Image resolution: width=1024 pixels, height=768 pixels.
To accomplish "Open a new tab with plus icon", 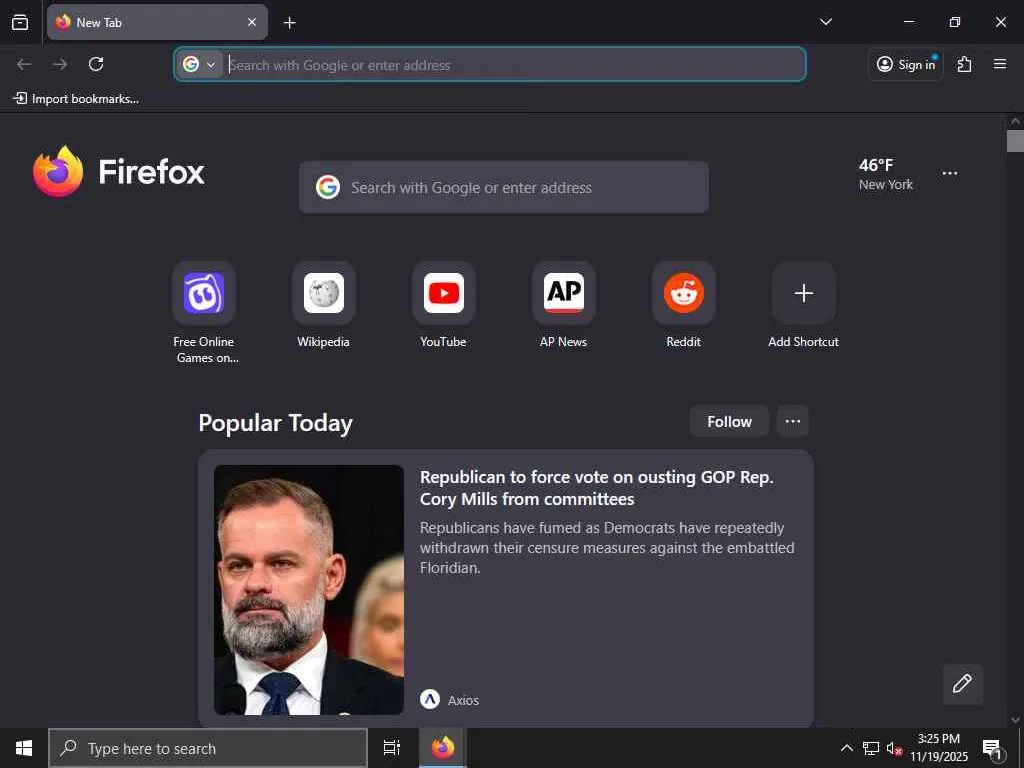I will click(x=289, y=23).
